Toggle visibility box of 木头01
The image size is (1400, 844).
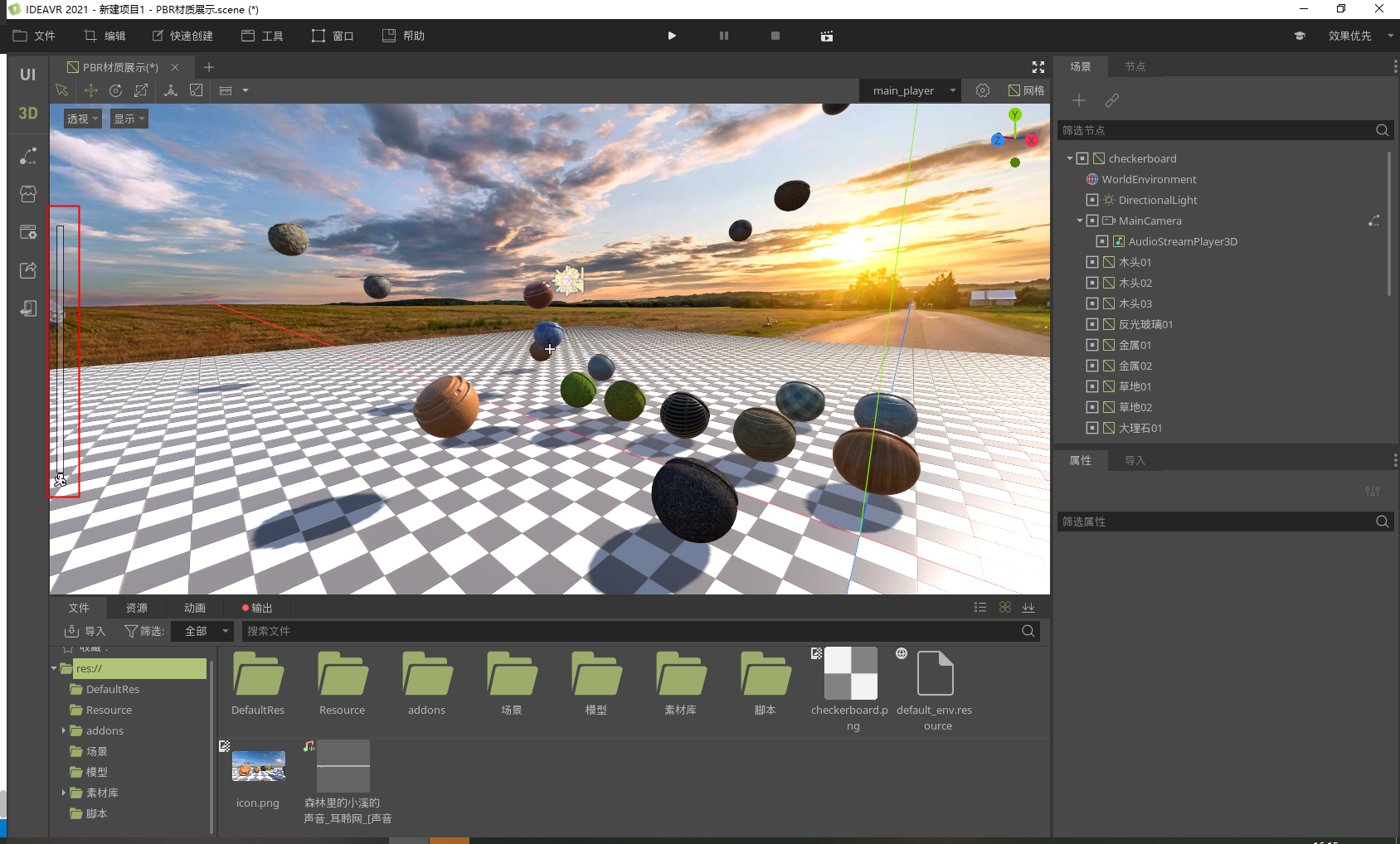(1092, 262)
